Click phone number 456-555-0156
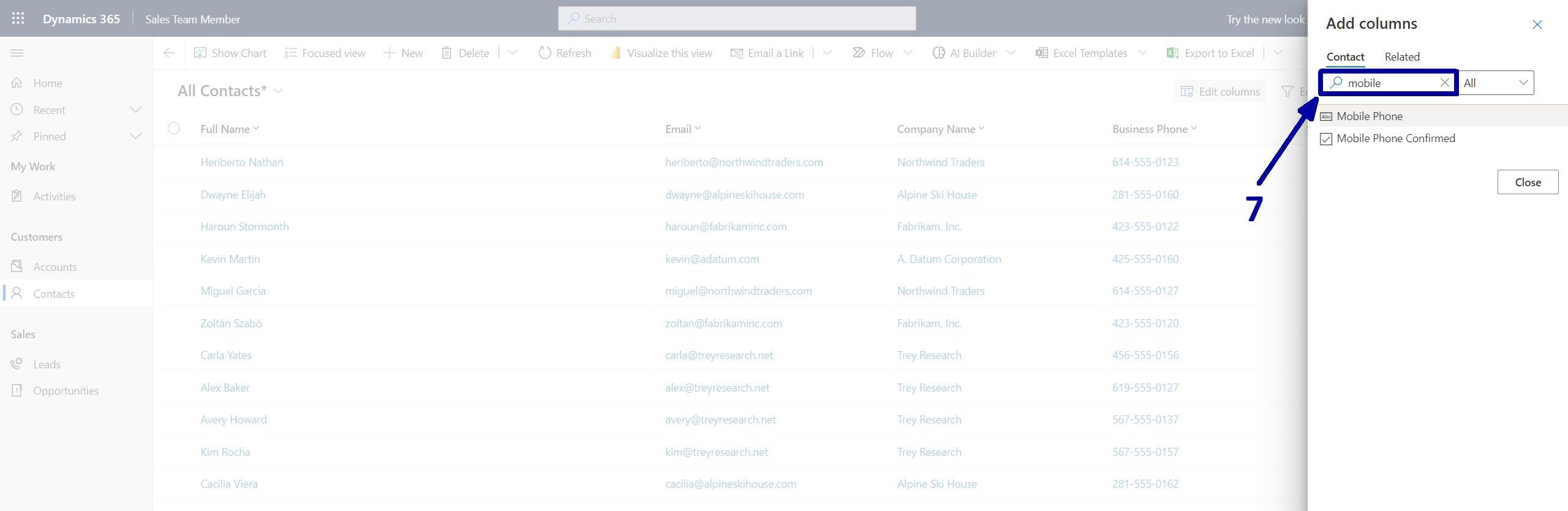Image resolution: width=1568 pixels, height=511 pixels. tap(1145, 355)
